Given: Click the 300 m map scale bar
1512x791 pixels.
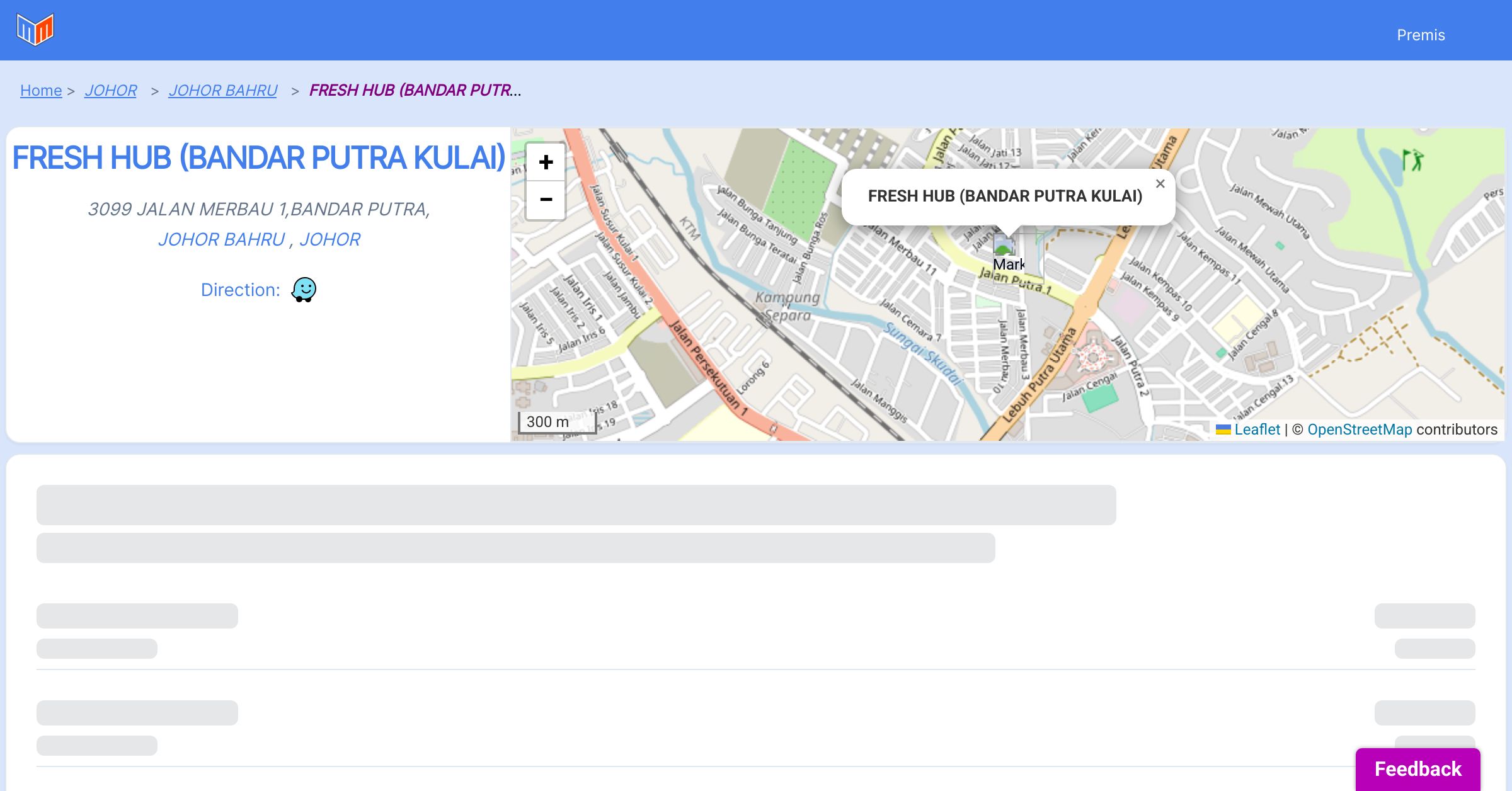Looking at the screenshot, I should pyautogui.click(x=557, y=422).
